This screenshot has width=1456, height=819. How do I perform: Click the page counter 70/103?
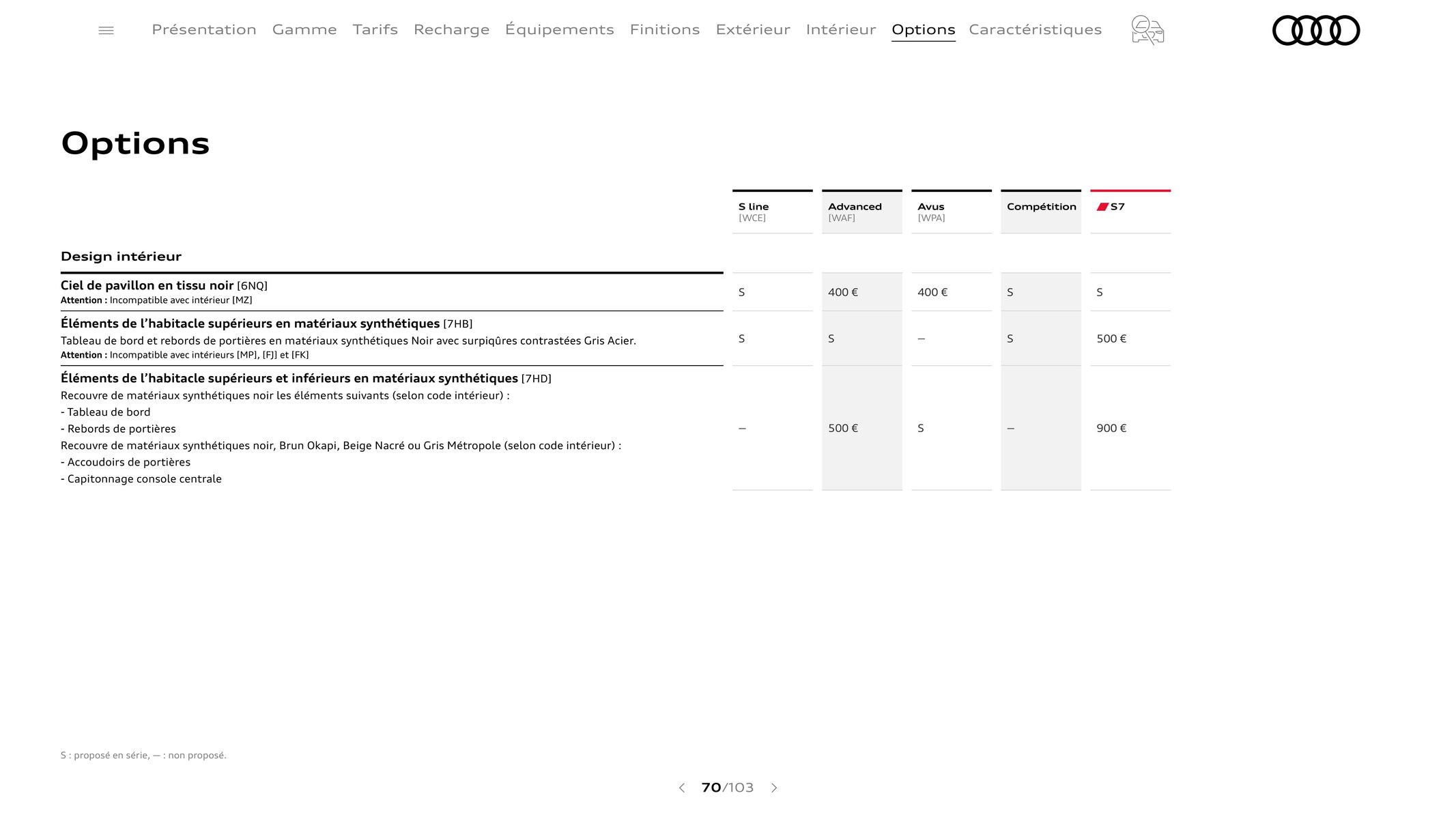tap(728, 788)
